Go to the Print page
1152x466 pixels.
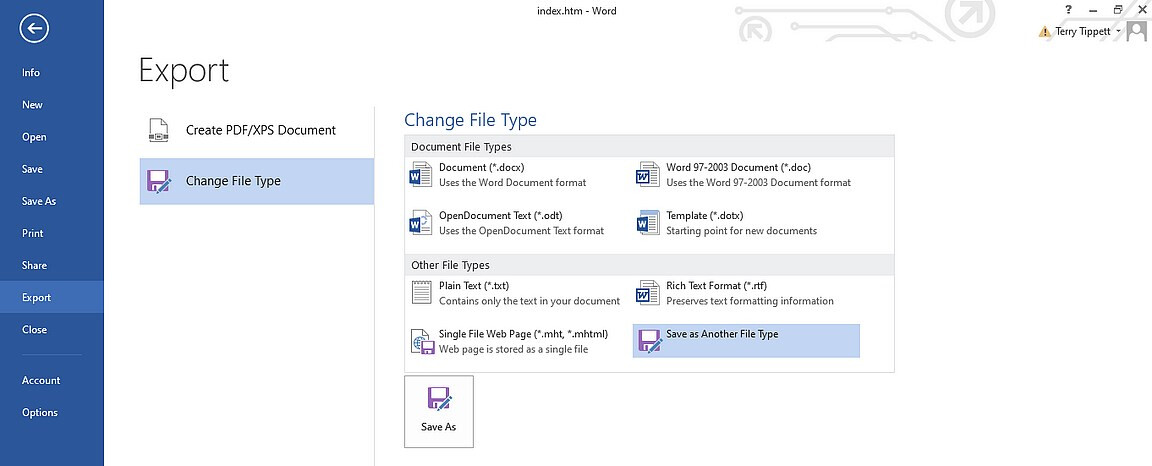coord(33,233)
